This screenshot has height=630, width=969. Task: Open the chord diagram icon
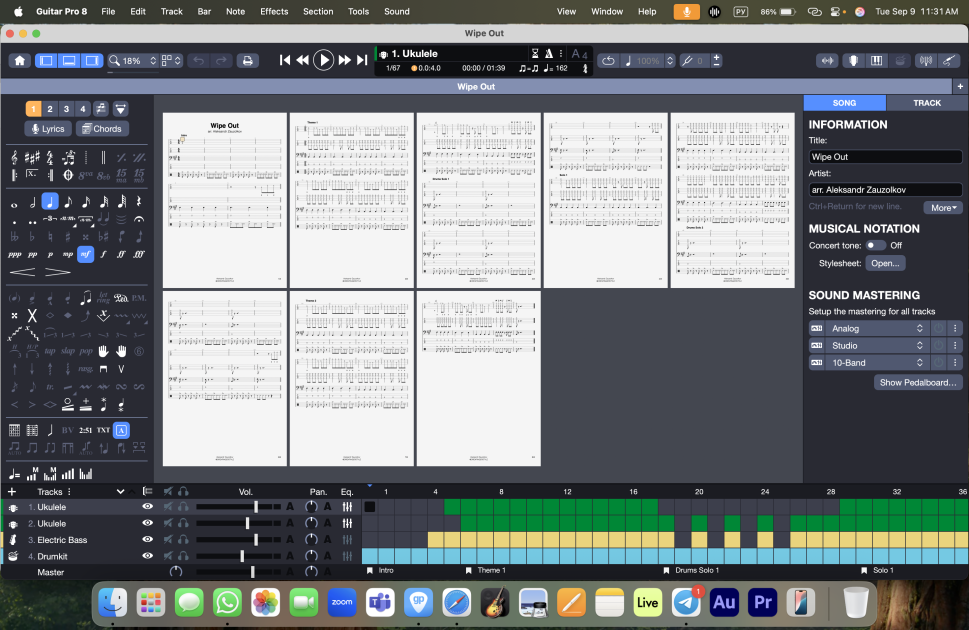14,430
